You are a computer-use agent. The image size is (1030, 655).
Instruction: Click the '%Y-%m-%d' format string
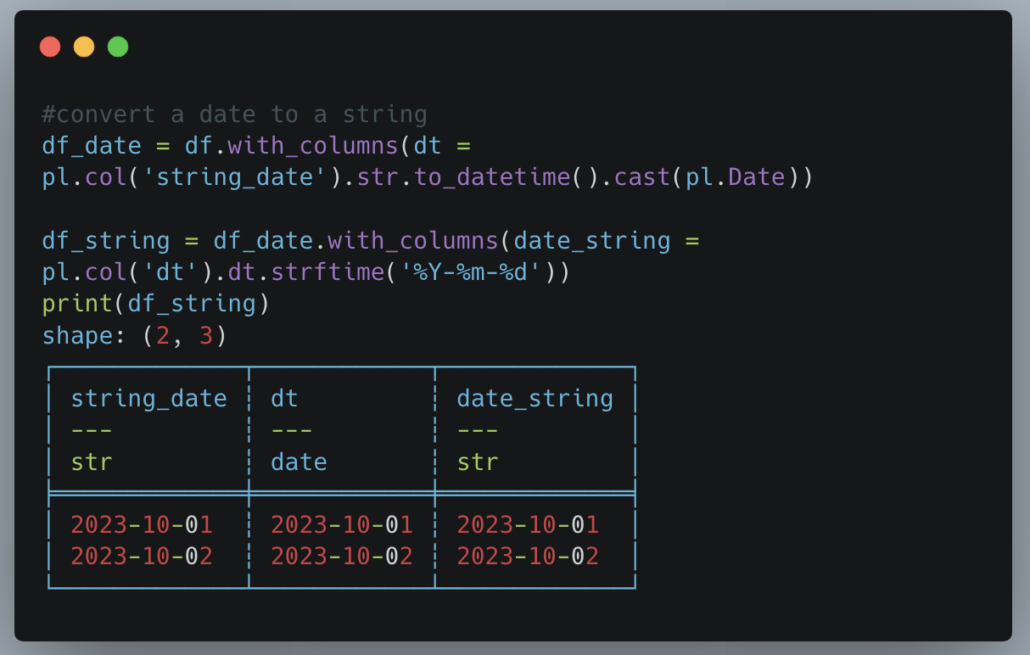coord(470,272)
